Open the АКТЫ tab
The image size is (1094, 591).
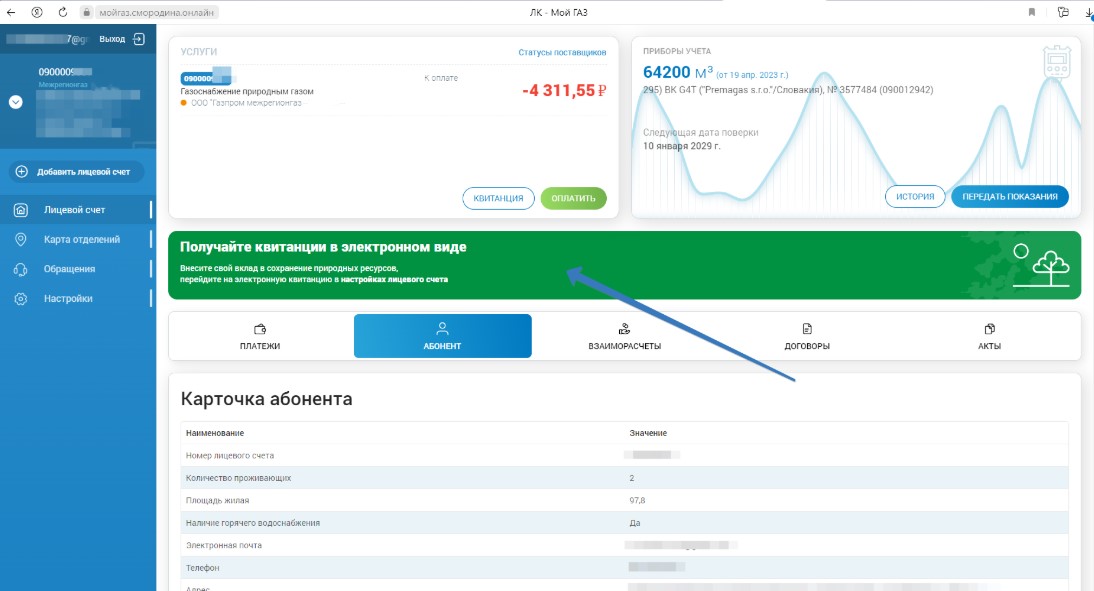coord(989,336)
